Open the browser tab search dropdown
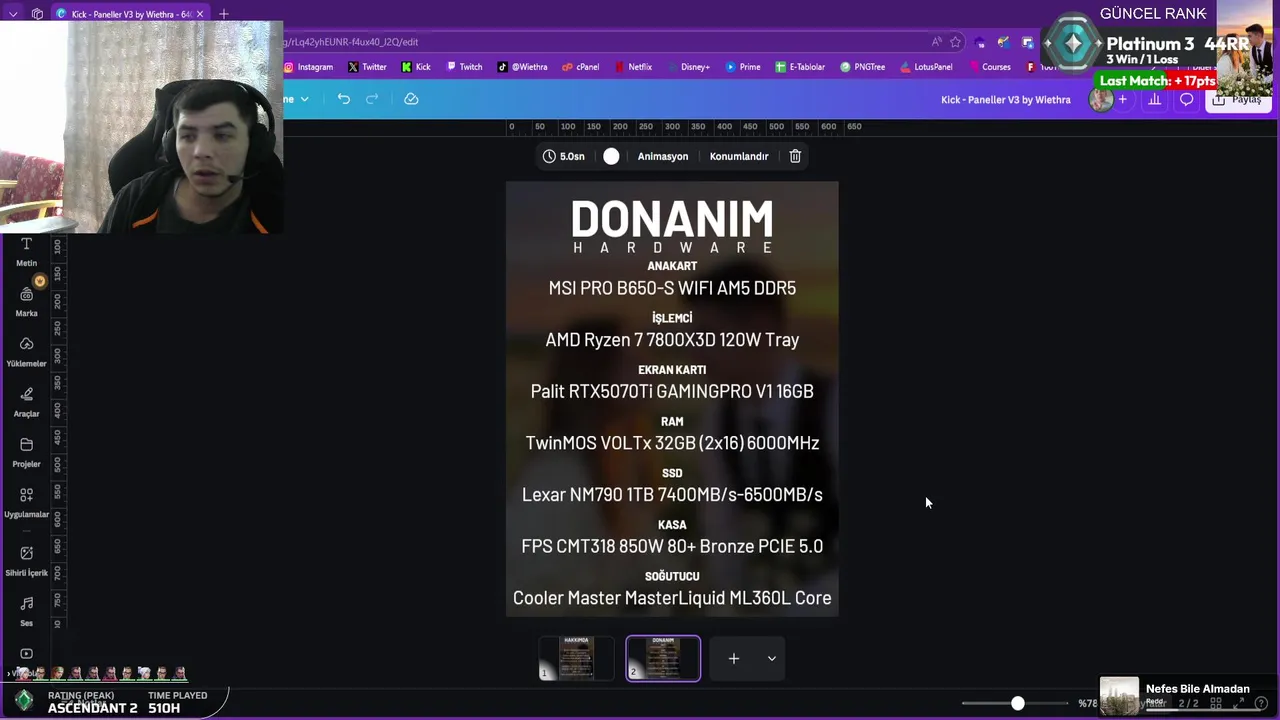1280x720 pixels. click(13, 14)
